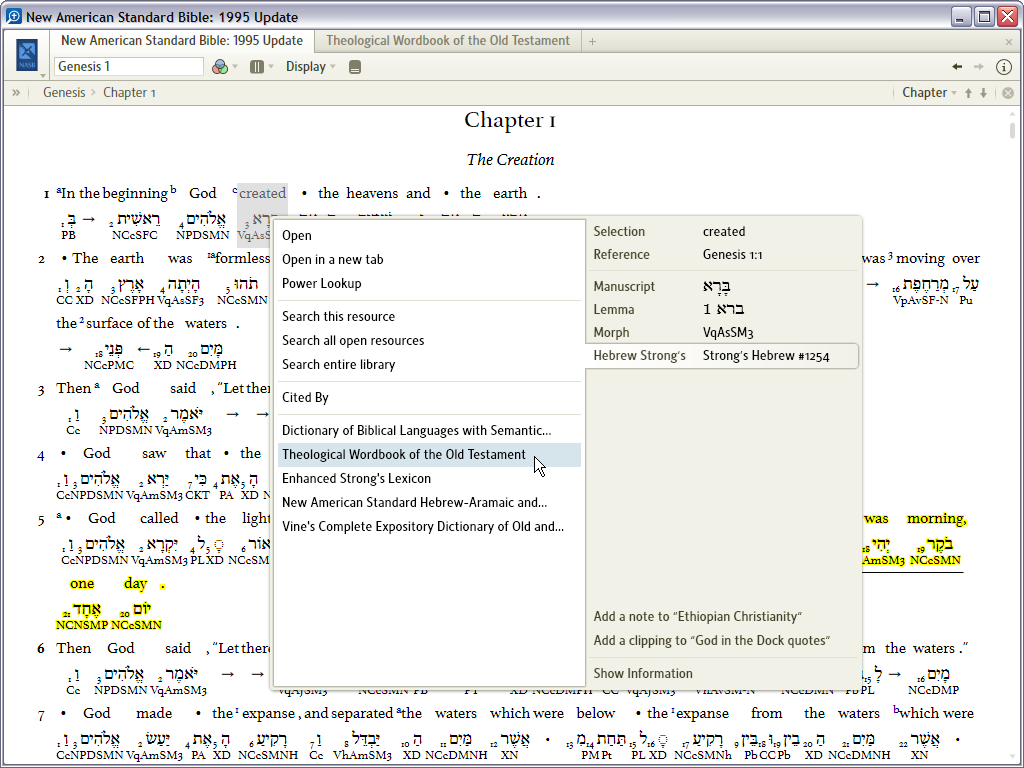Select Hebrew Strong's #1254 row
The height and width of the screenshot is (768, 1024).
722,356
